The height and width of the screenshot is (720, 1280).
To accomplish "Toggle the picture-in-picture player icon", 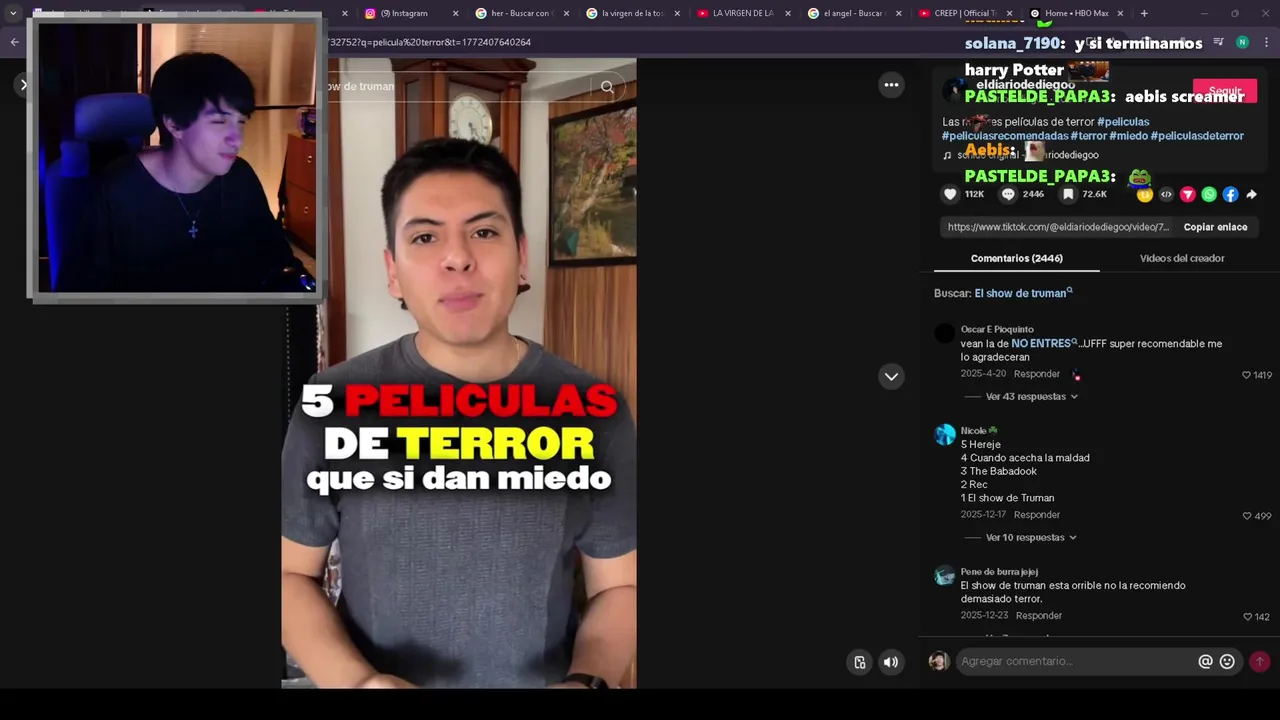I will pyautogui.click(x=859, y=662).
